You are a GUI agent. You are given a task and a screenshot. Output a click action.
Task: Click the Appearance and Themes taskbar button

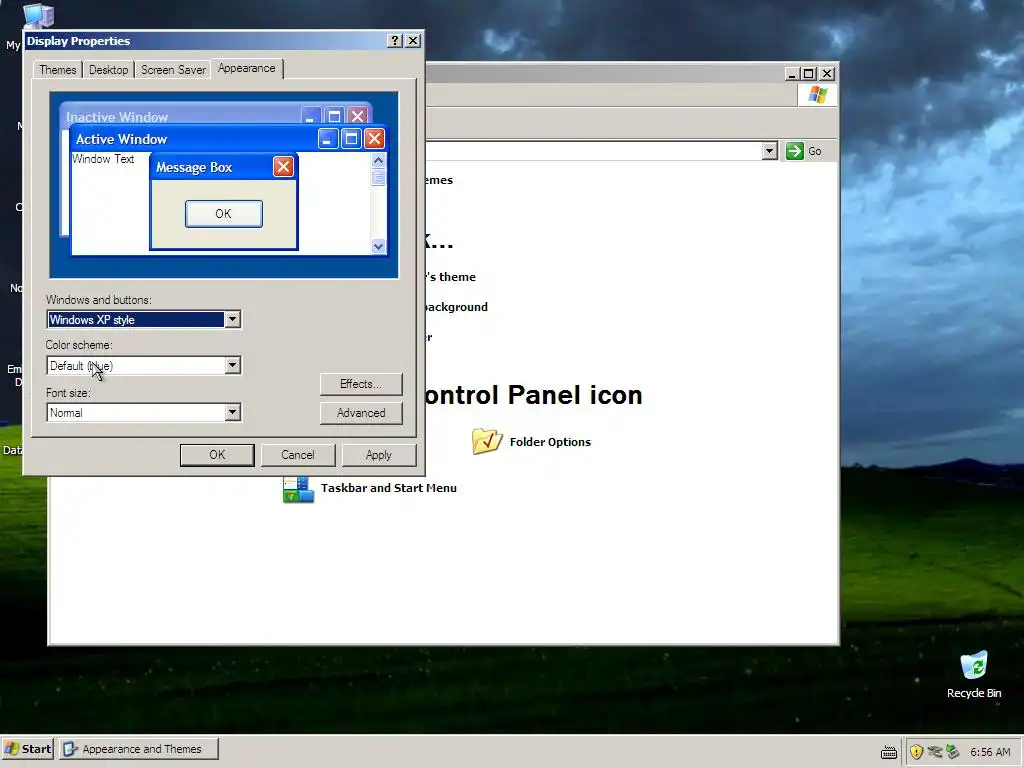click(x=139, y=749)
